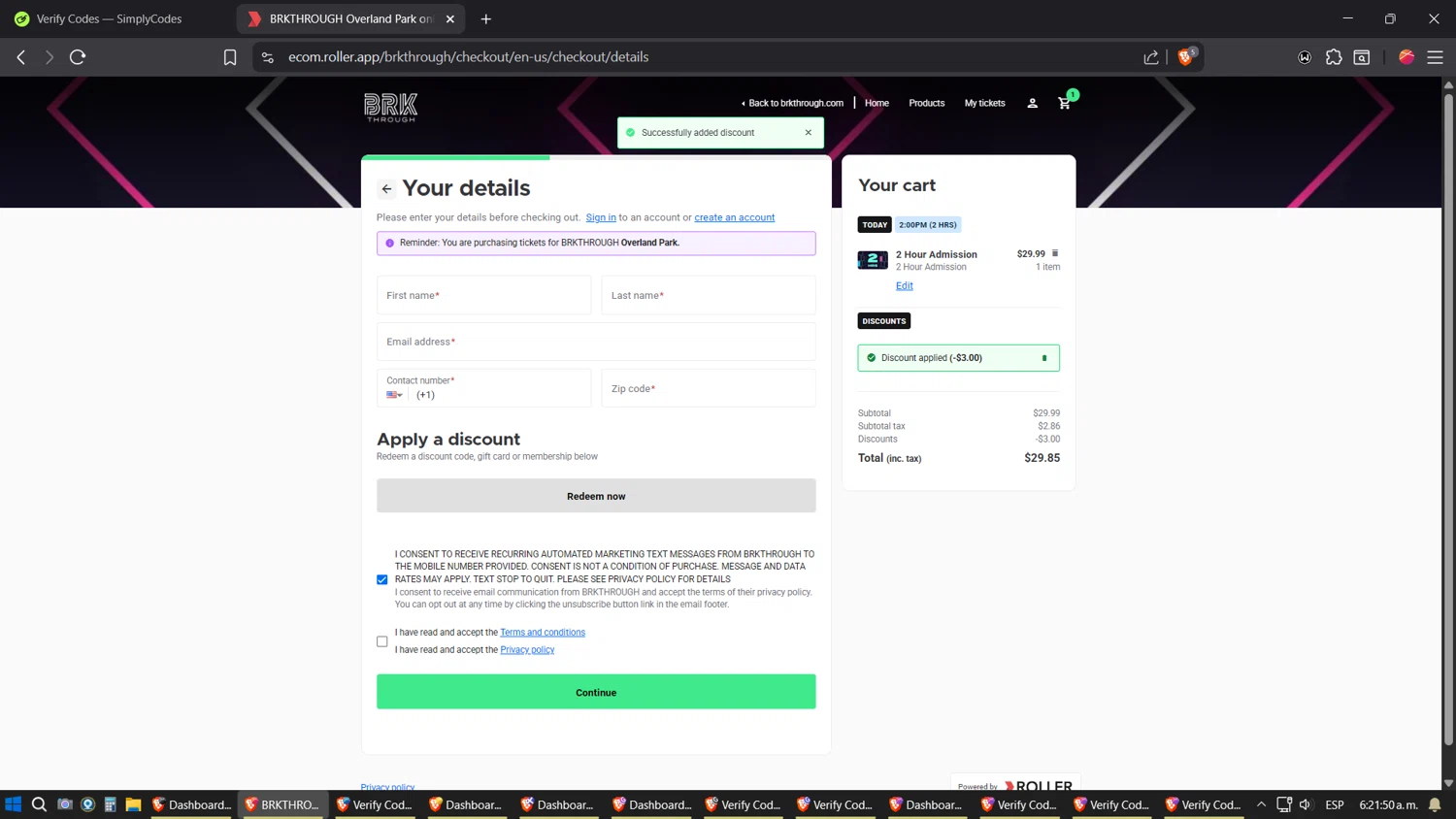Open browser extensions puzzle icon

click(x=1334, y=57)
